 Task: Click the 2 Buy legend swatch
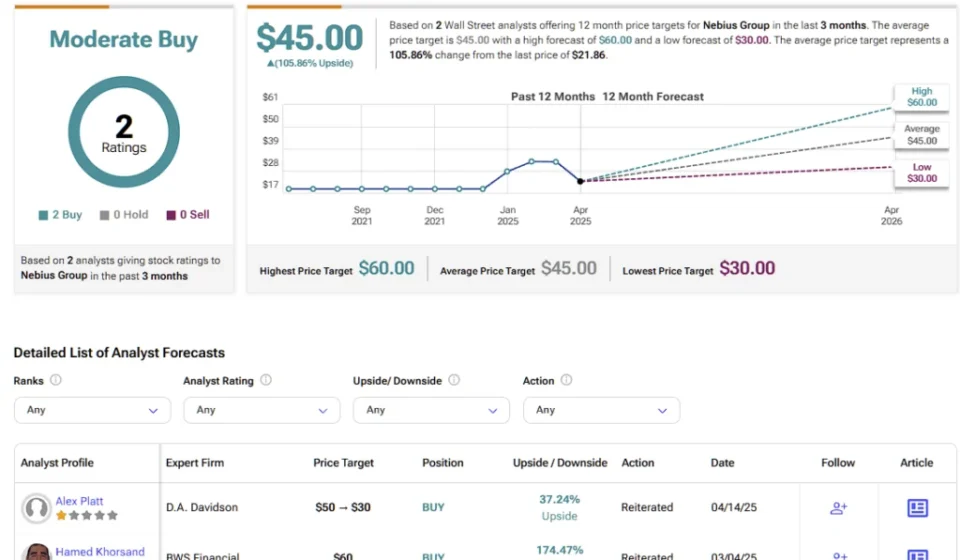[x=43, y=215]
